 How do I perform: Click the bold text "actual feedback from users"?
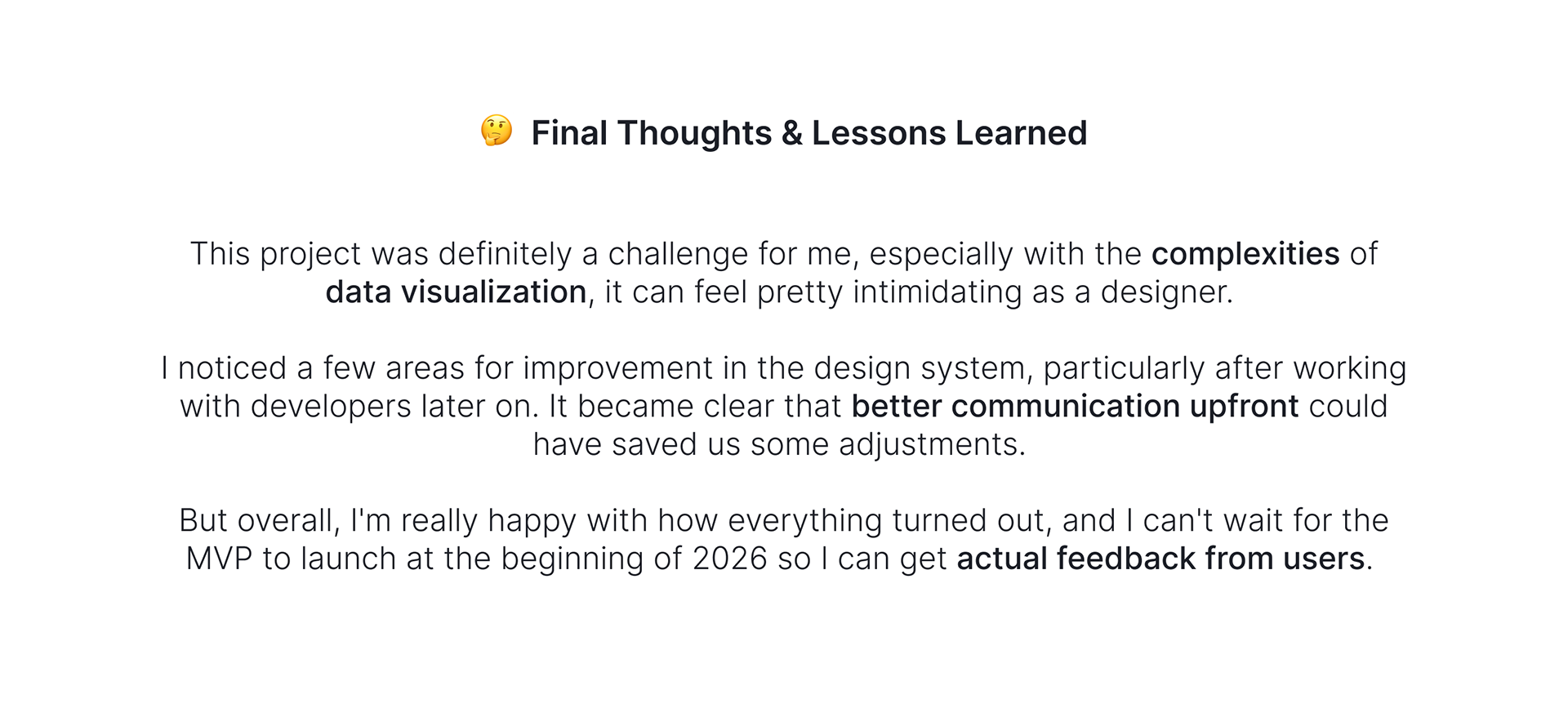[x=1160, y=559]
